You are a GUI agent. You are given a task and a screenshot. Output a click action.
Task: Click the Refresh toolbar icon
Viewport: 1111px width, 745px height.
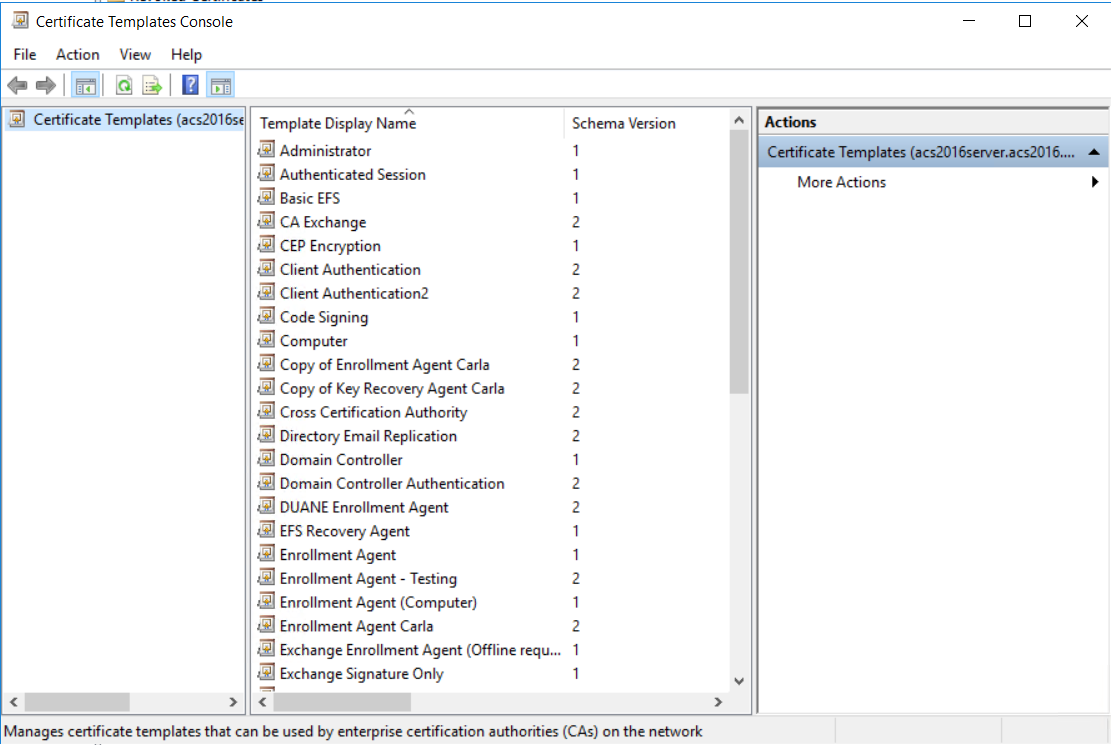click(124, 85)
